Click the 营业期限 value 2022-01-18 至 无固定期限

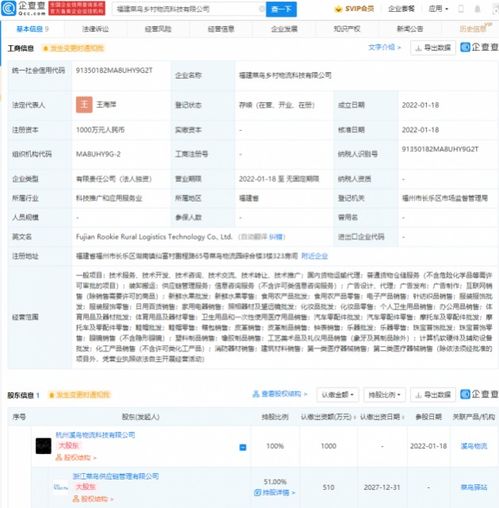[279, 179]
